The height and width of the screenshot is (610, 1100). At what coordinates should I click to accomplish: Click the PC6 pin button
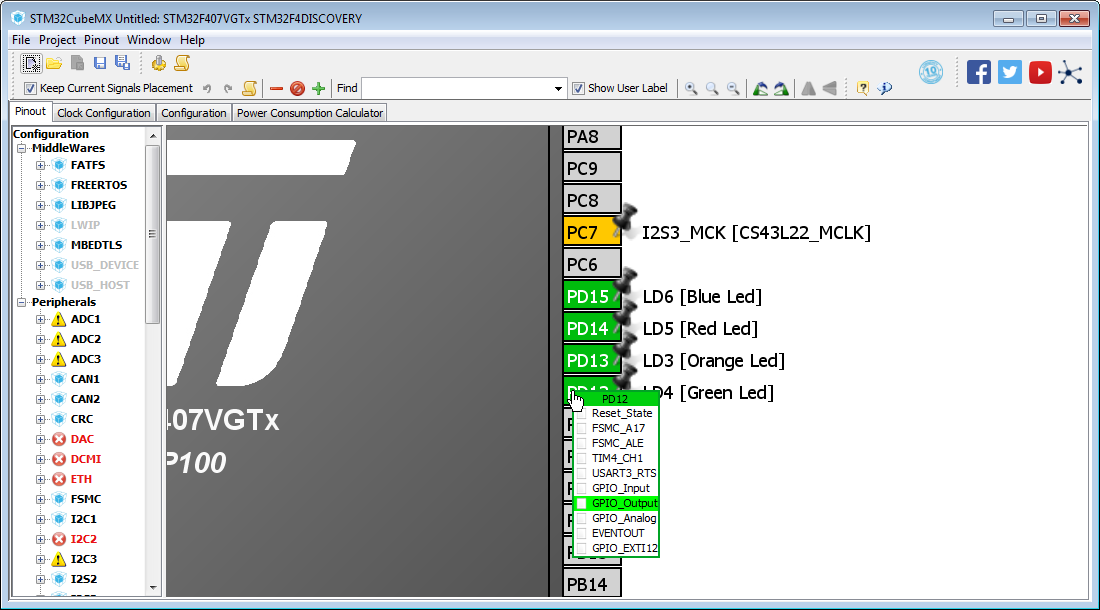[592, 264]
